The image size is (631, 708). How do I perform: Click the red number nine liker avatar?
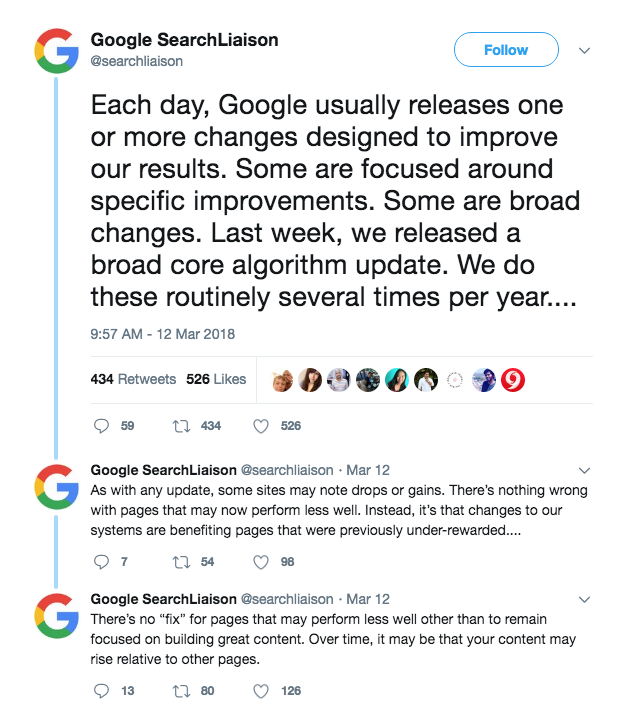coord(513,380)
